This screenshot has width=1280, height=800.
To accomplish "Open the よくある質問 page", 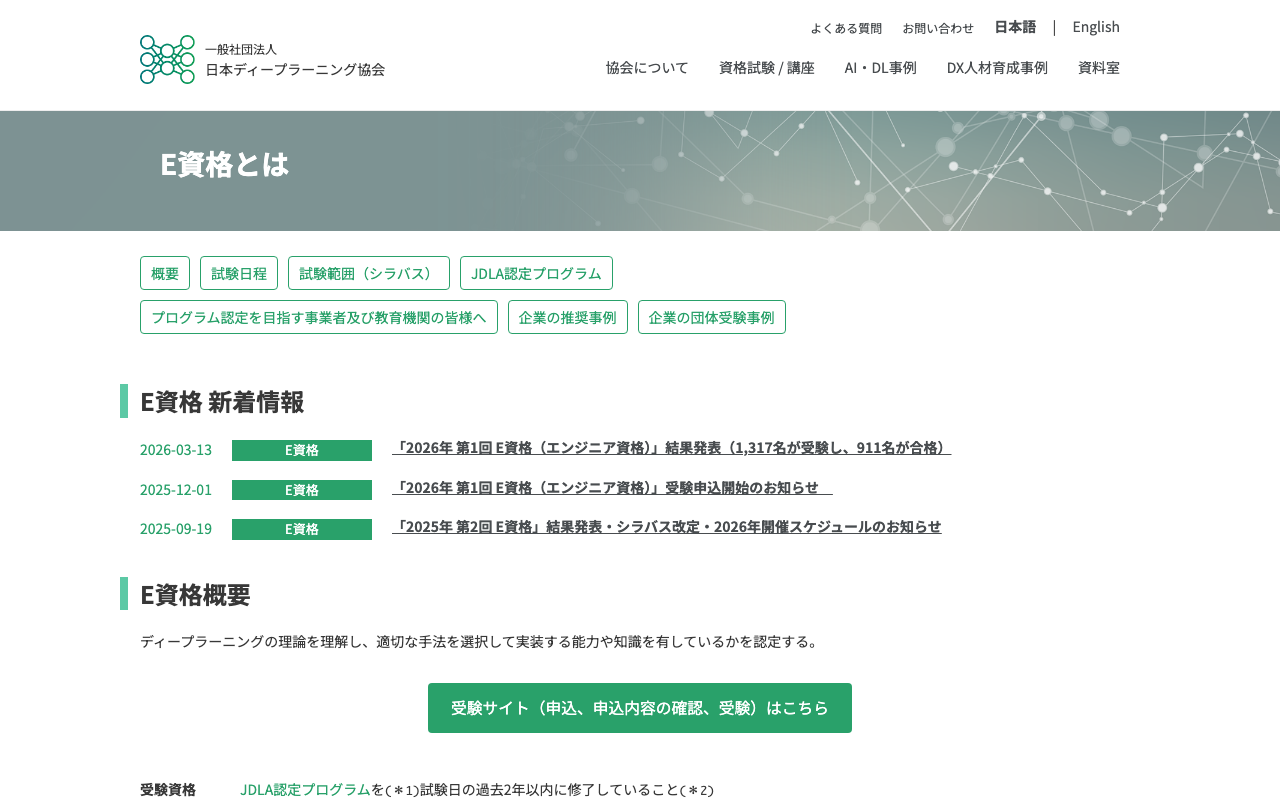I will 846,28.
